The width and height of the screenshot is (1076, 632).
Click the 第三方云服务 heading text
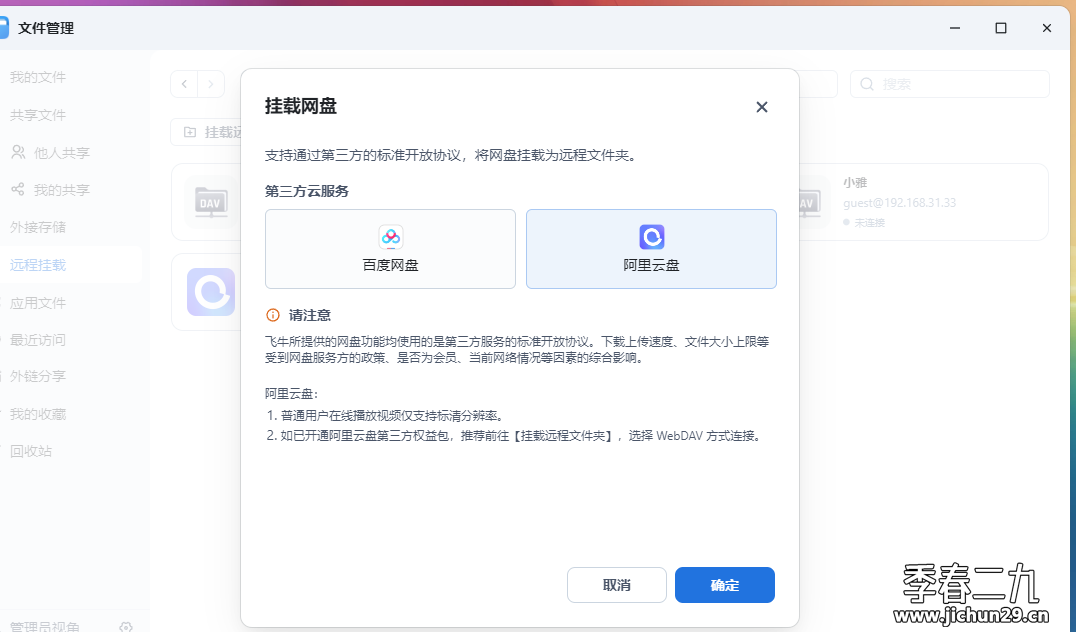click(307, 191)
